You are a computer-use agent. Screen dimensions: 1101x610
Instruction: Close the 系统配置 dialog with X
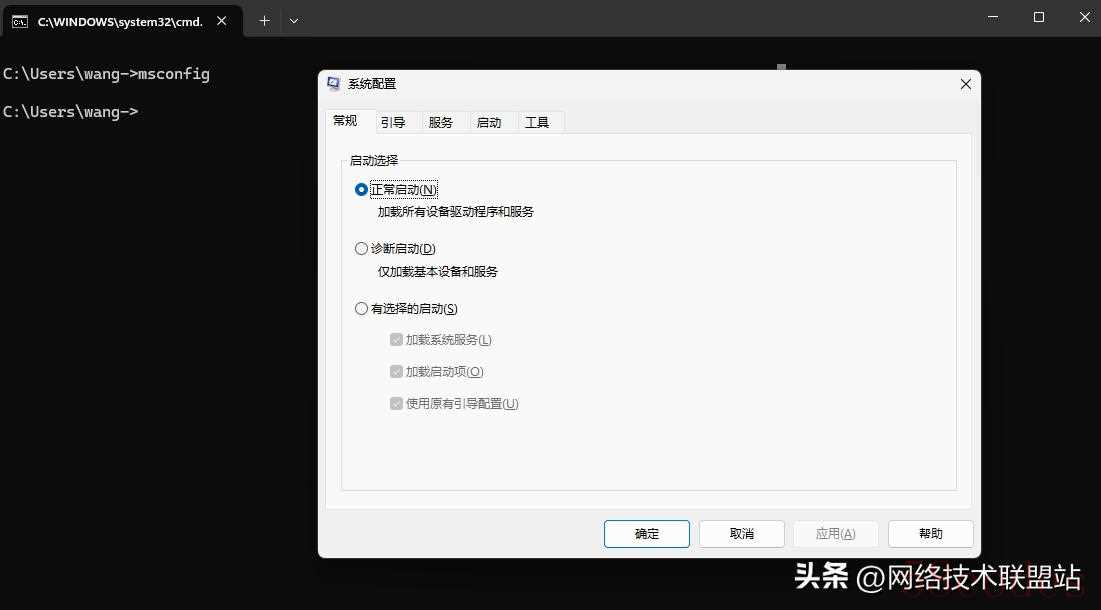pyautogui.click(x=965, y=84)
